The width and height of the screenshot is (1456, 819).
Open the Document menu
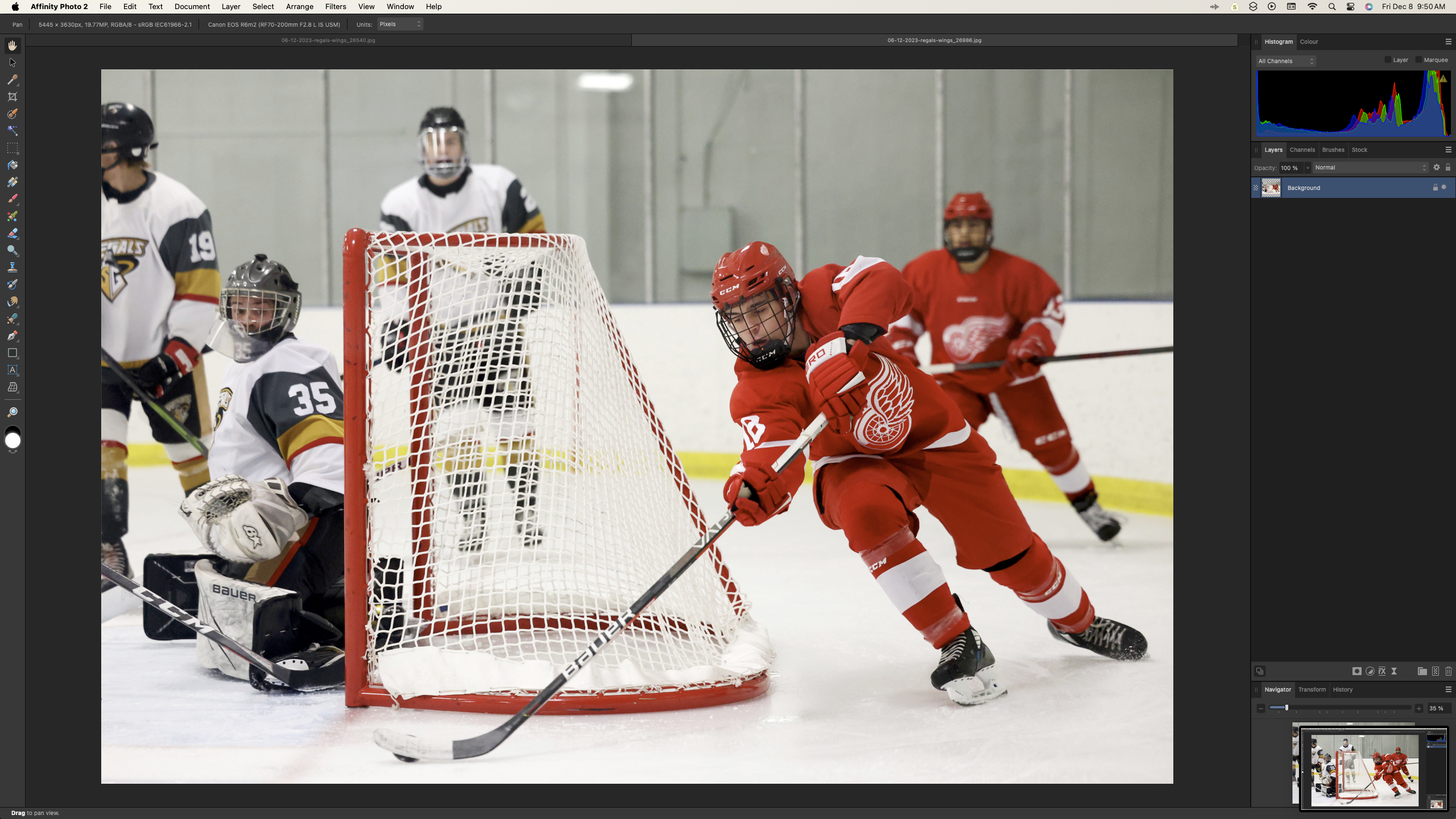click(192, 7)
